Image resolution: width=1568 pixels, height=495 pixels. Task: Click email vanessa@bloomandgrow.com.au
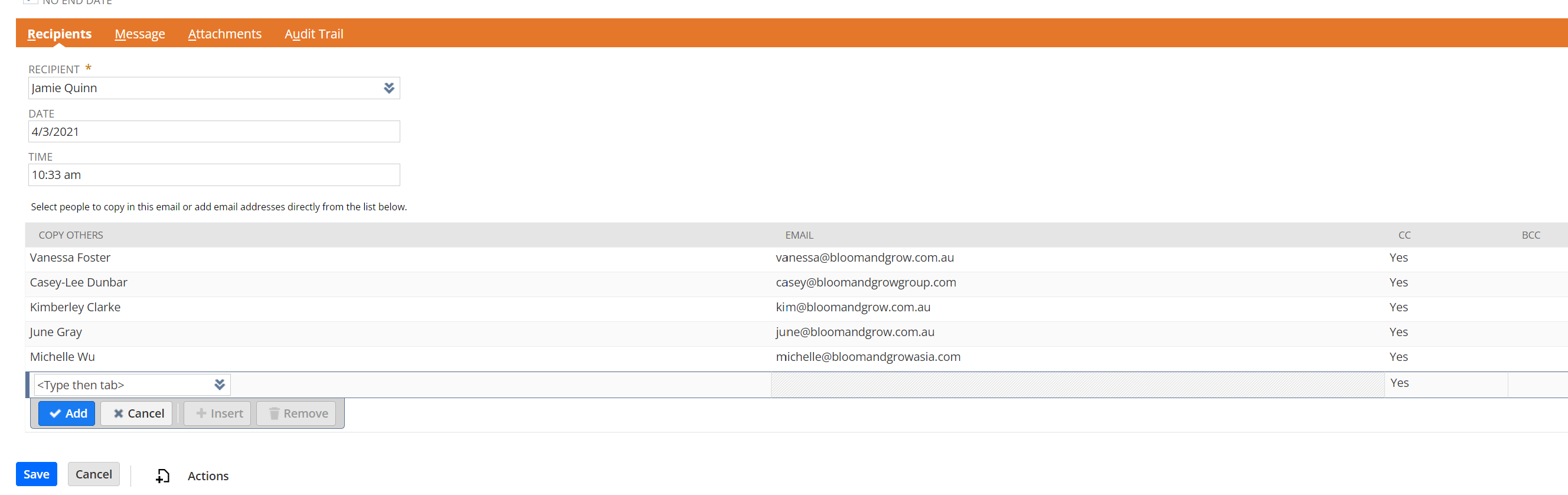coord(864,258)
